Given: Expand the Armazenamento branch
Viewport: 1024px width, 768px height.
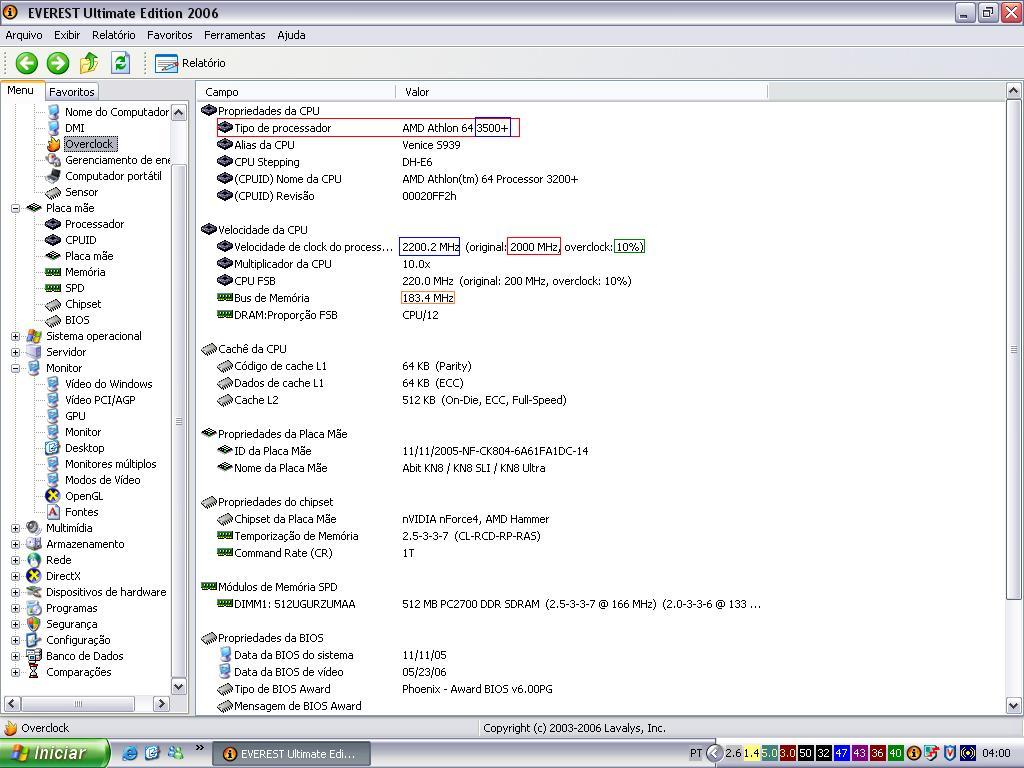Looking at the screenshot, I should pyautogui.click(x=16, y=544).
